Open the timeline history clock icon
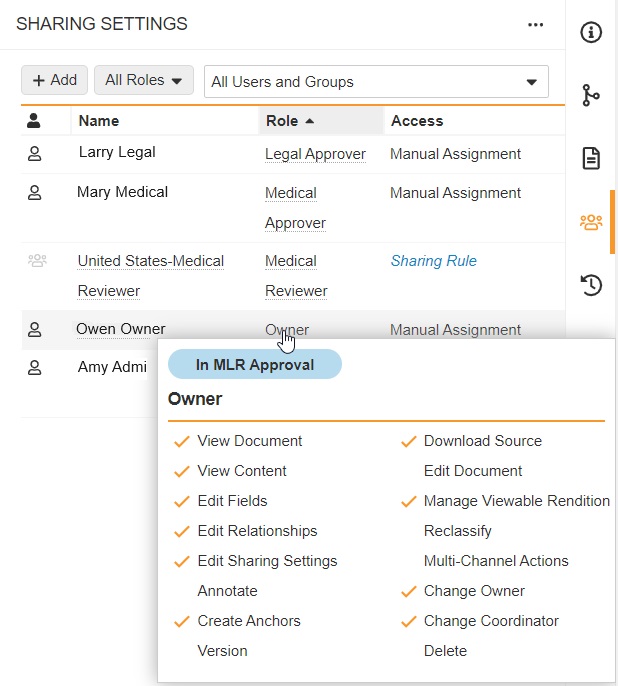The width and height of the screenshot is (618, 686). click(x=591, y=286)
